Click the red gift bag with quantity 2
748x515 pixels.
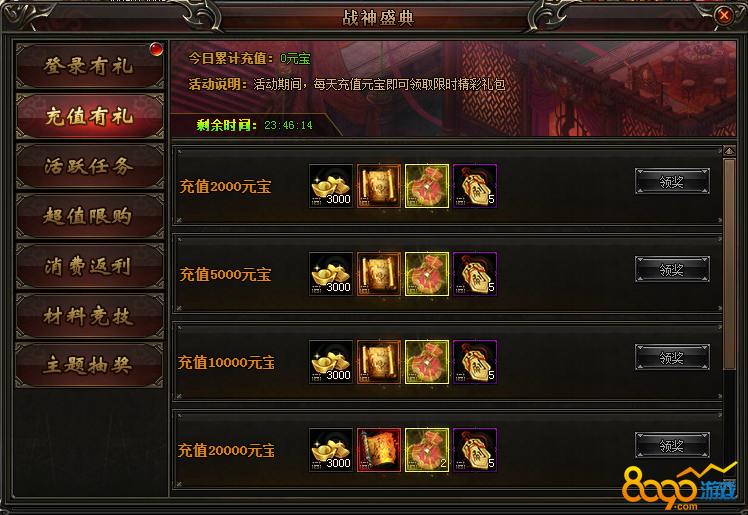(x=427, y=450)
